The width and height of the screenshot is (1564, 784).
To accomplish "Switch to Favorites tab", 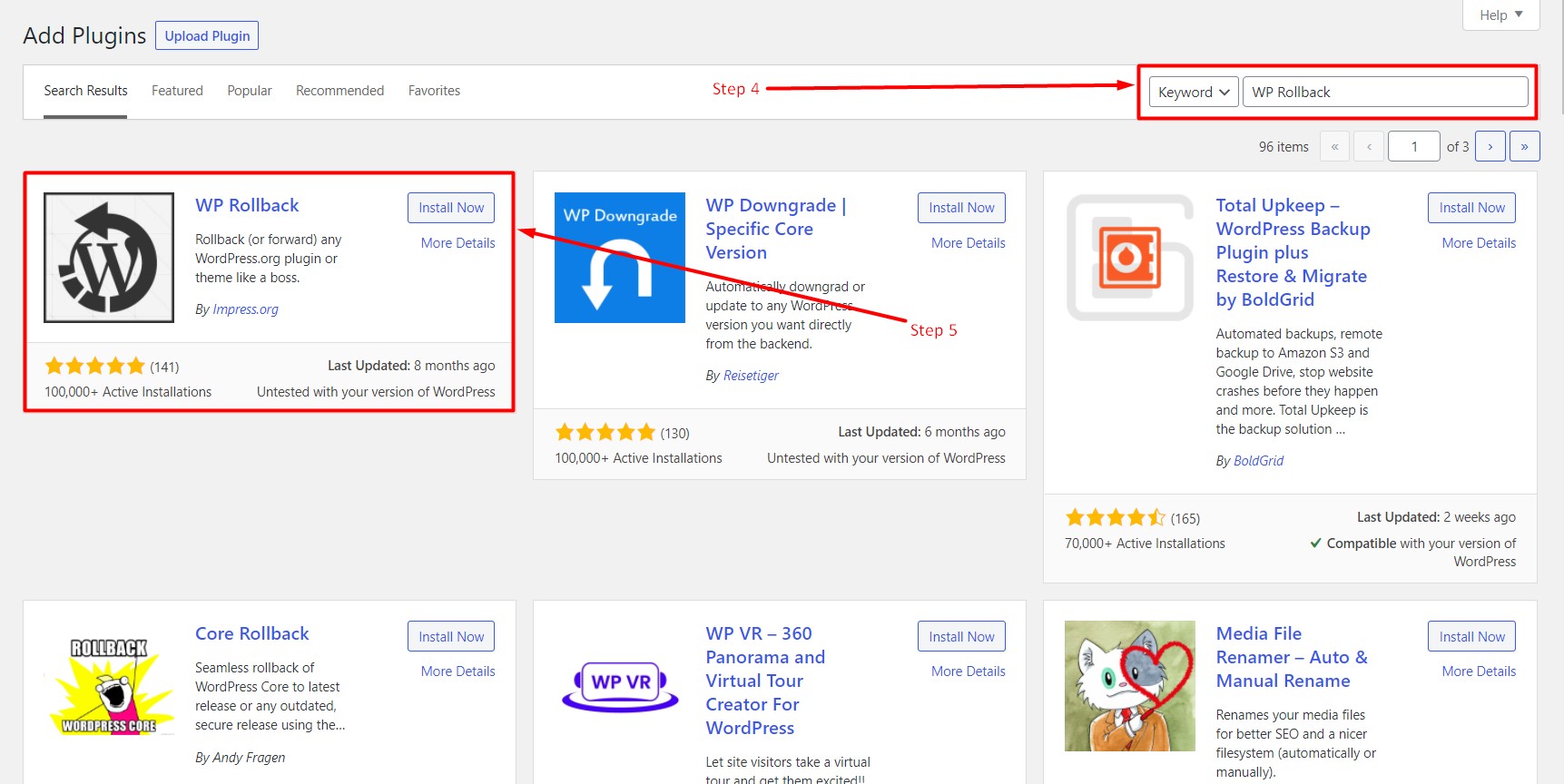I will coord(434,91).
